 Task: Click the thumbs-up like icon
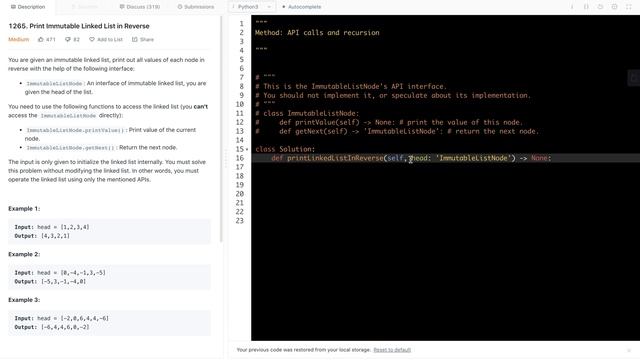point(40,40)
